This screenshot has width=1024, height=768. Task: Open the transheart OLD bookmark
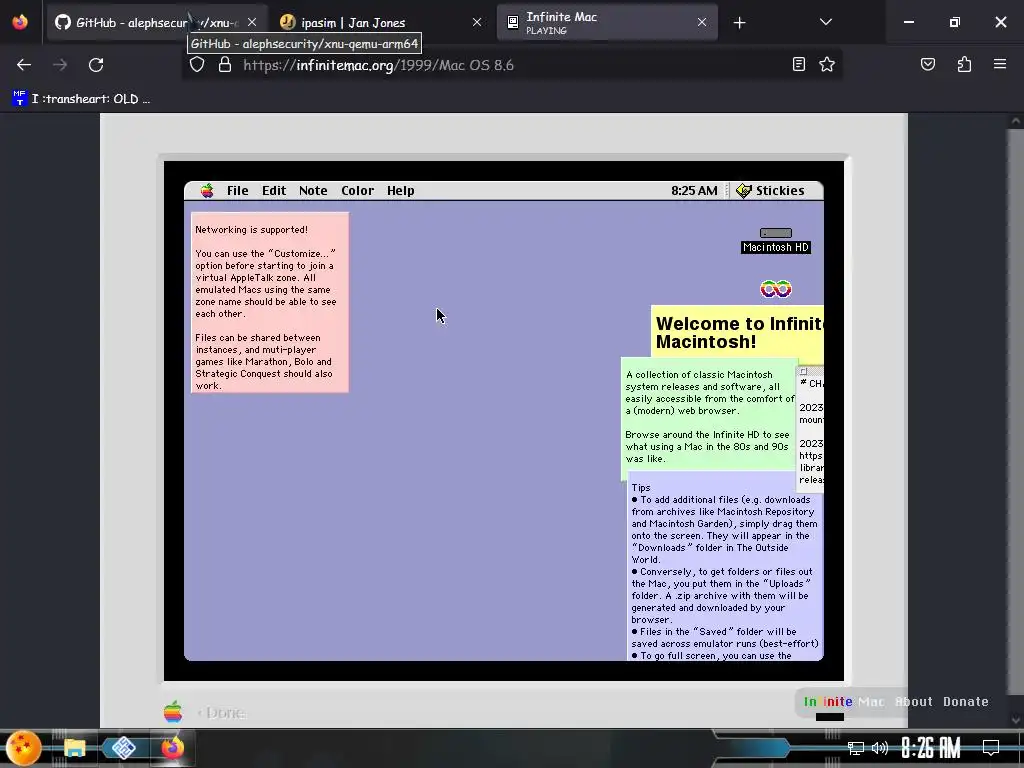point(82,99)
